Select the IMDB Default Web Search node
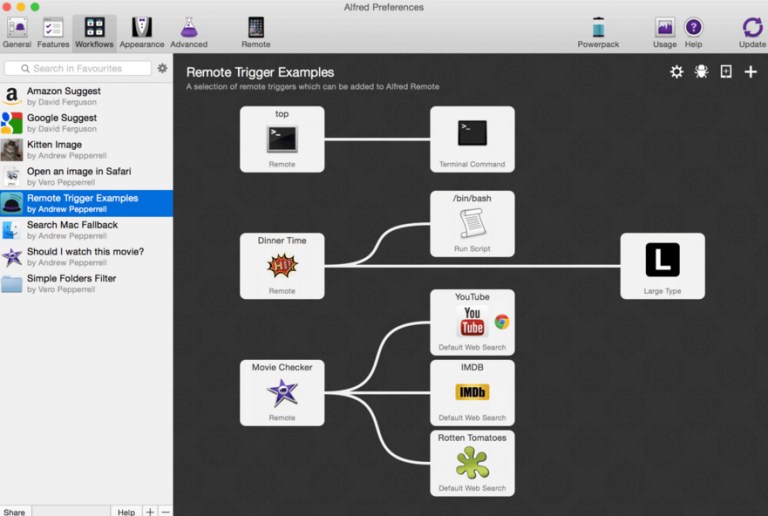The height and width of the screenshot is (516, 768). pyautogui.click(x=472, y=393)
